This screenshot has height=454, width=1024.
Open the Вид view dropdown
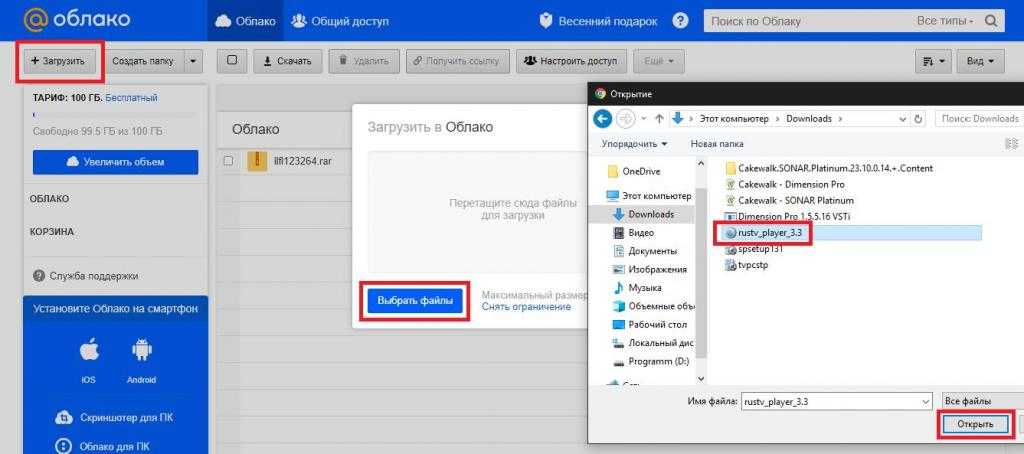click(x=980, y=61)
